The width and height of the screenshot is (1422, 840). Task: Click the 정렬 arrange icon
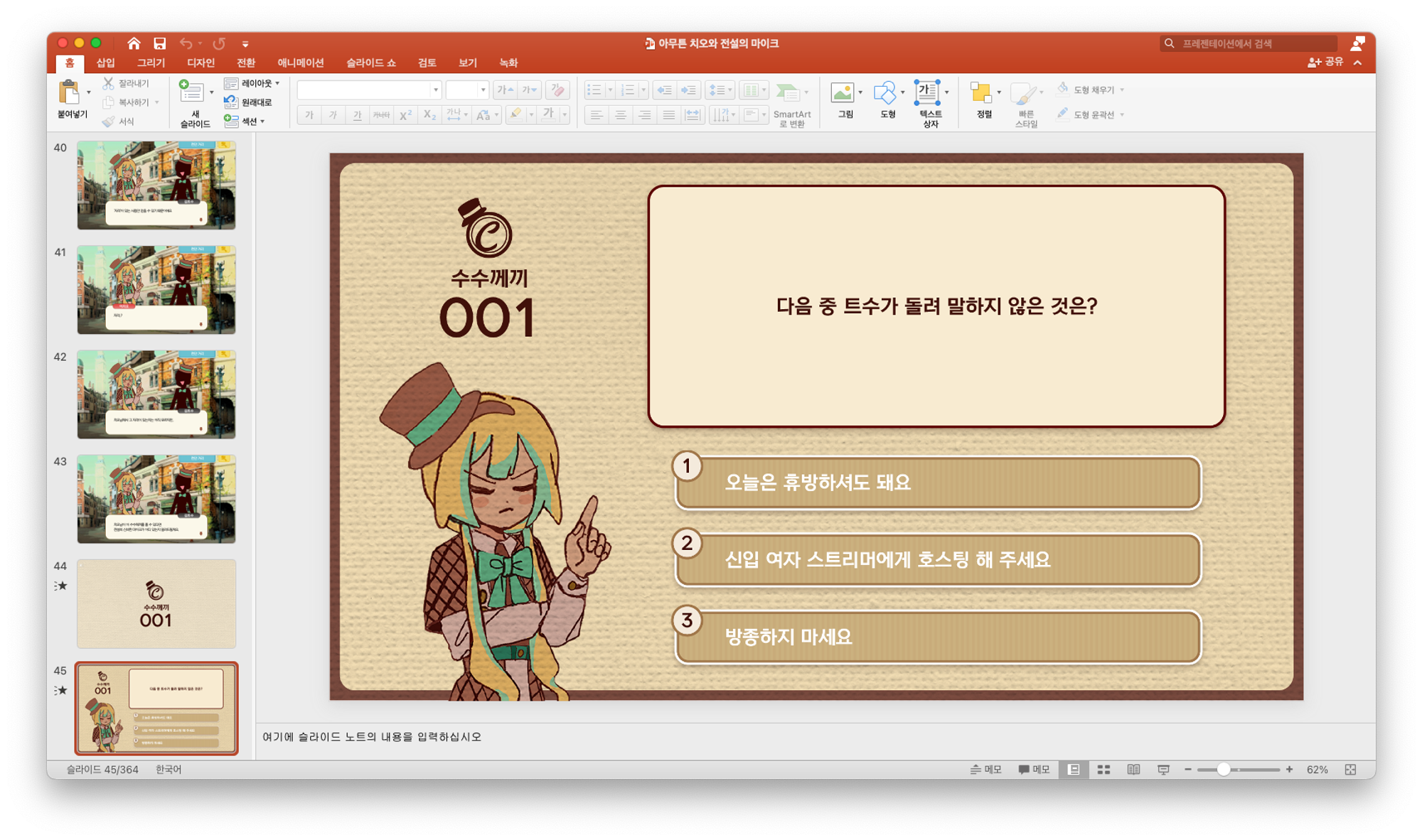981,93
